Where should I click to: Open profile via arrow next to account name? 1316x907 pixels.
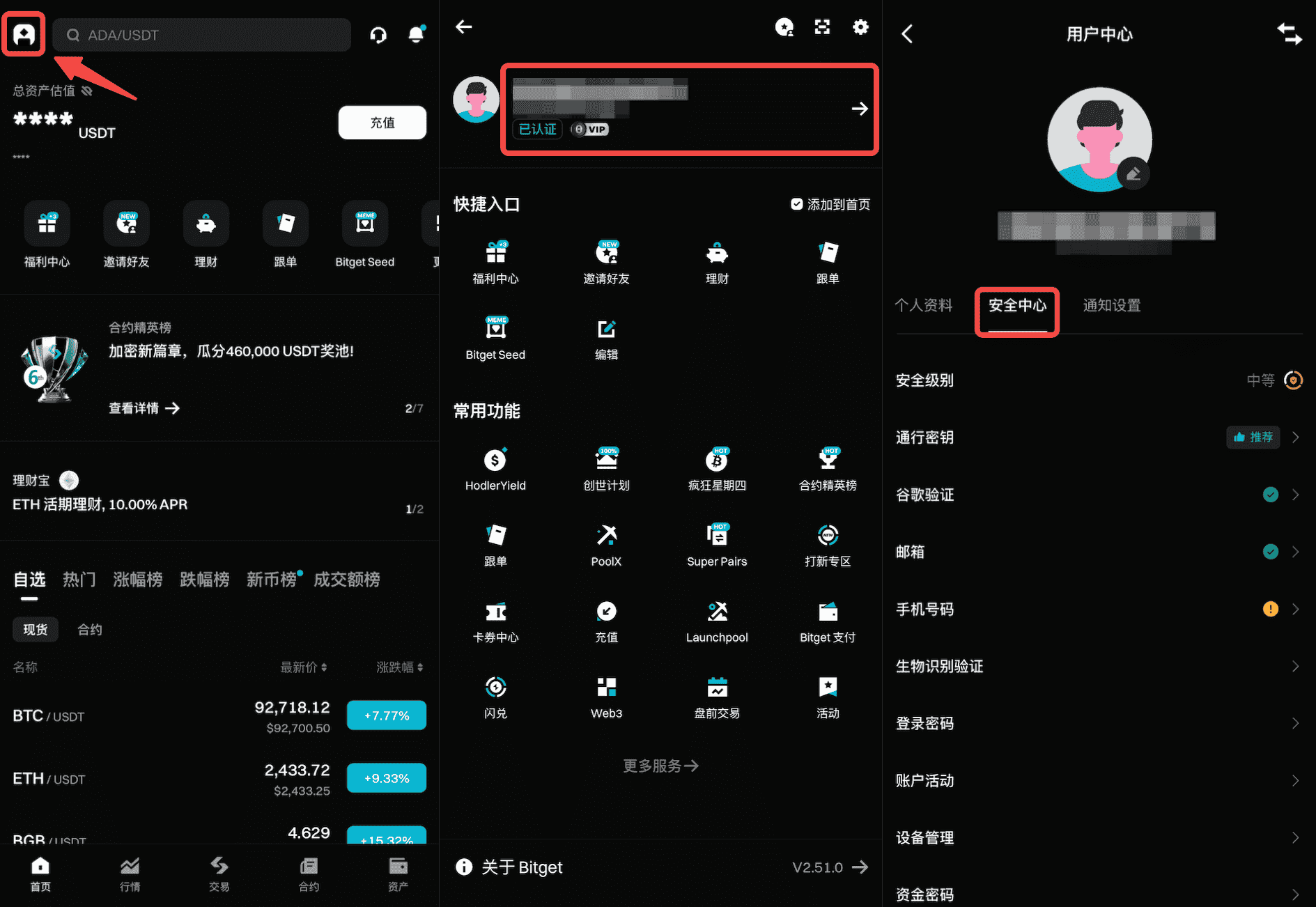pos(860,109)
